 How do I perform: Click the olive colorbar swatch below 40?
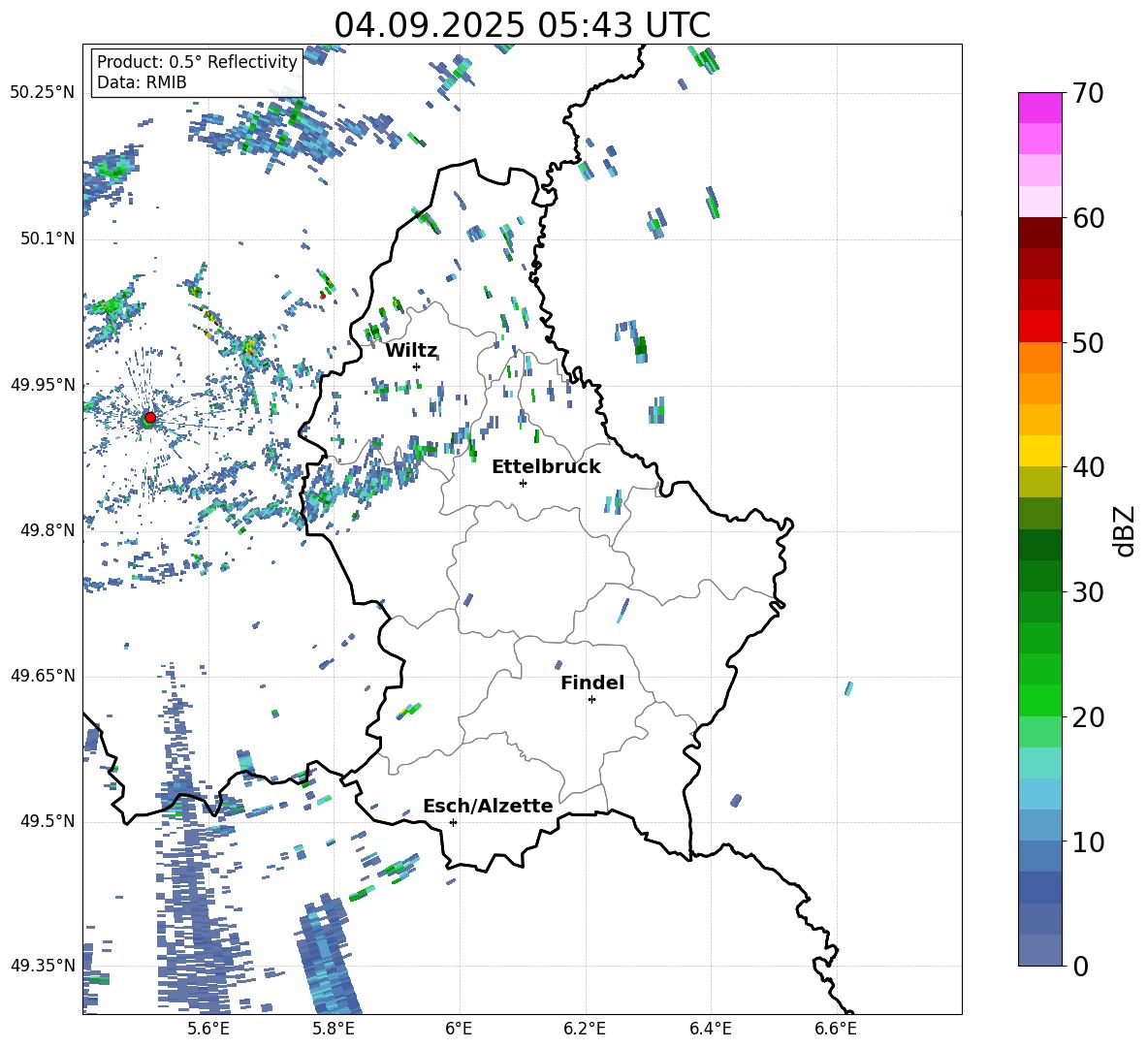[x=1039, y=482]
